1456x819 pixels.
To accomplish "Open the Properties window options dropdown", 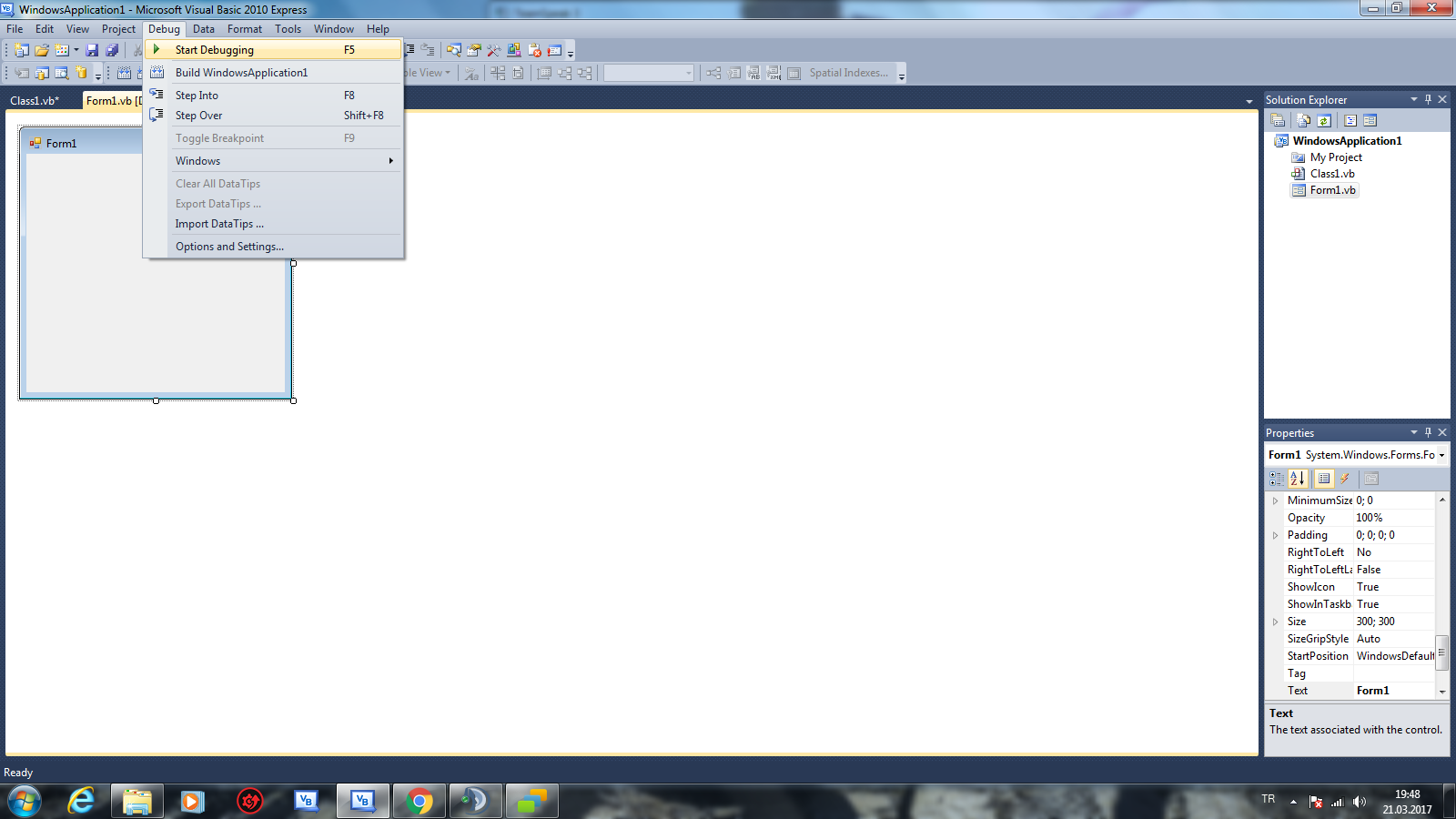I will coord(1414,432).
